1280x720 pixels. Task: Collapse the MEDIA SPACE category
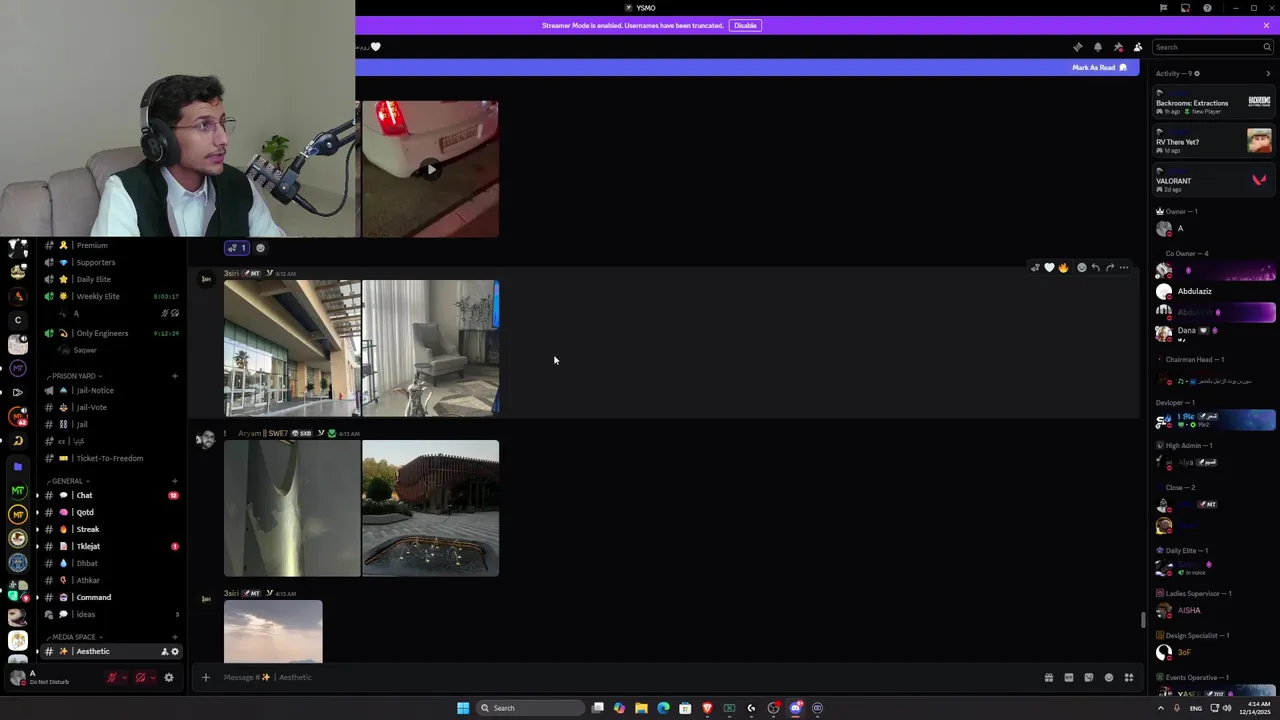coord(74,637)
